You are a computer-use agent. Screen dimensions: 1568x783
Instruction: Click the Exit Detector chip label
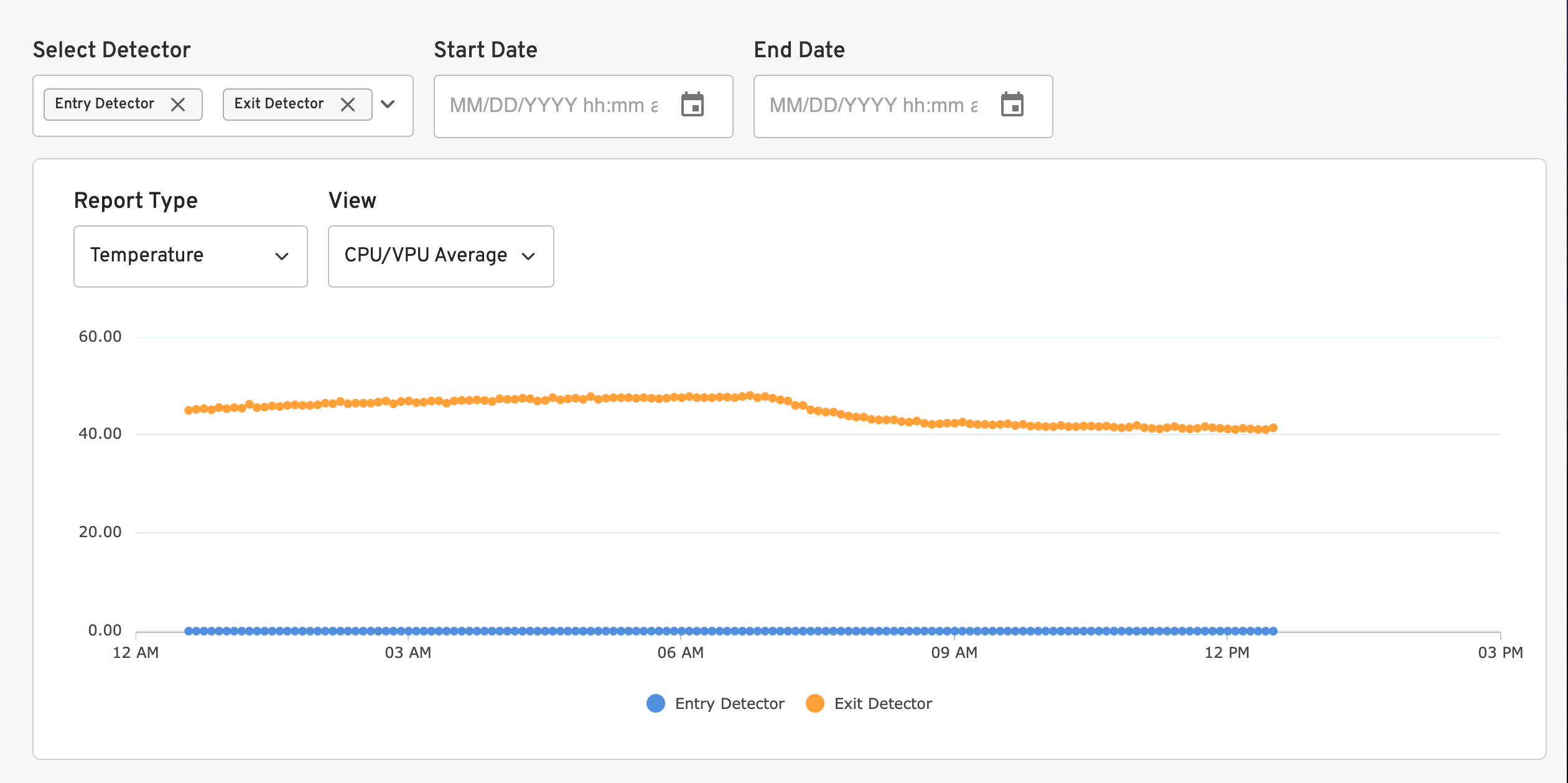[x=279, y=103]
